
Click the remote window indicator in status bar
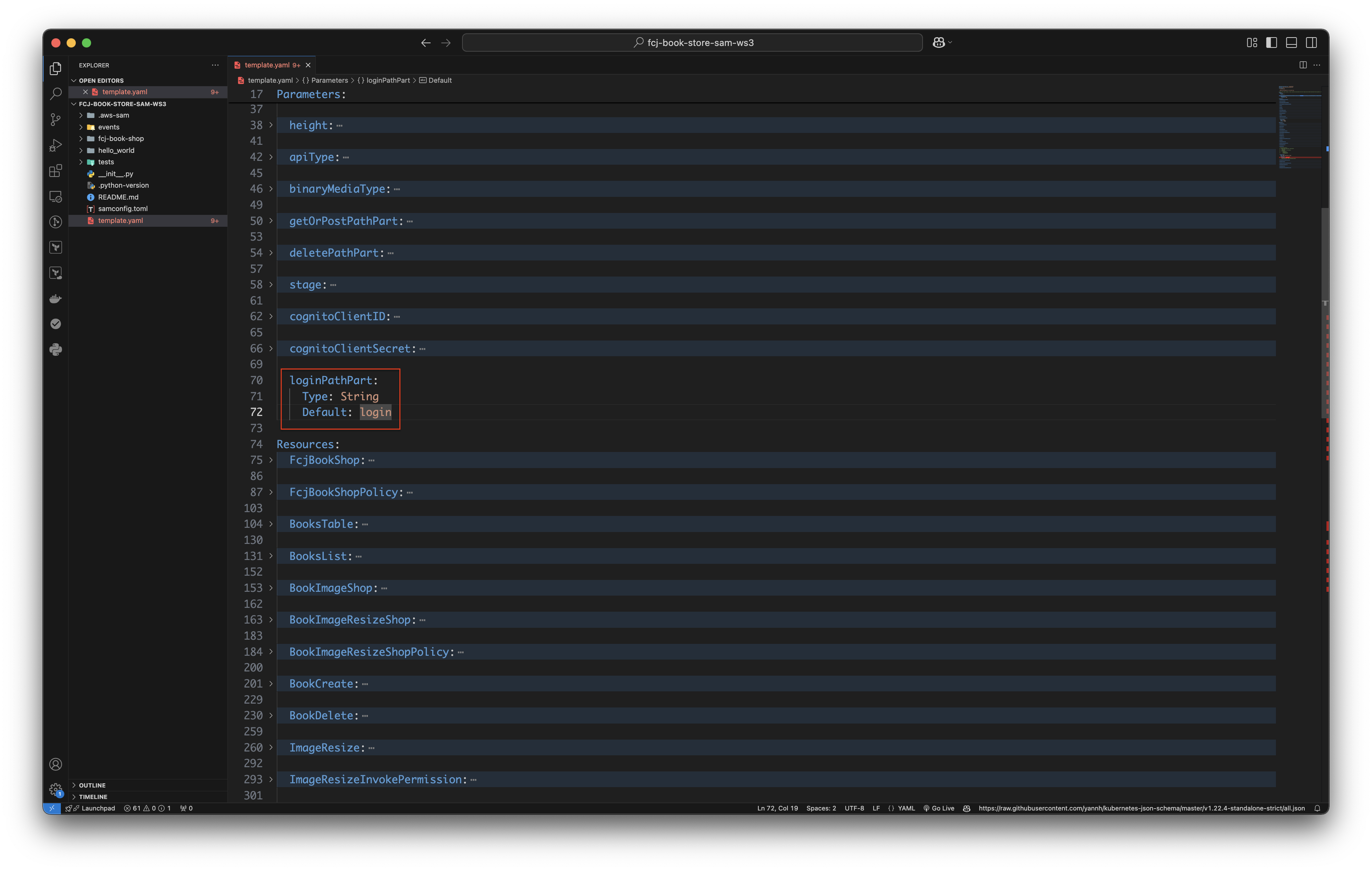pos(52,808)
